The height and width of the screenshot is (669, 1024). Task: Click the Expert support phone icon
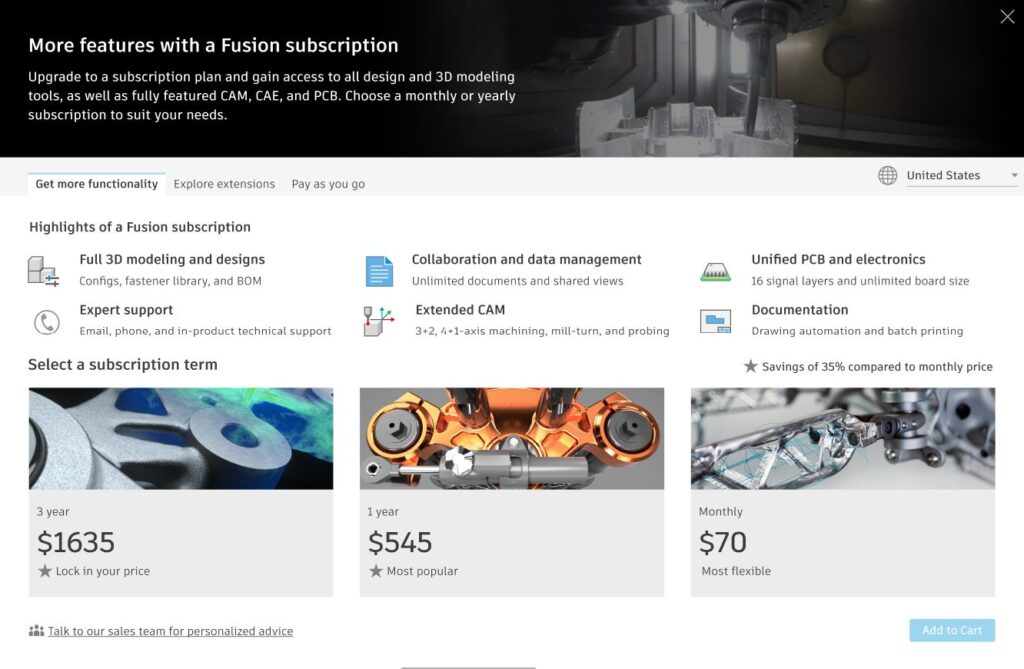(x=46, y=322)
